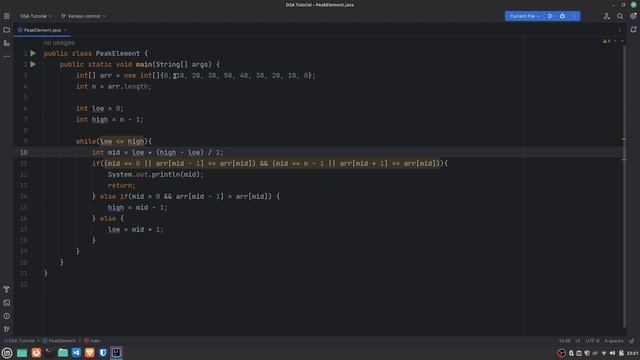The image size is (640, 360).
Task: Open the terminal from the taskbar
Action: (49, 353)
